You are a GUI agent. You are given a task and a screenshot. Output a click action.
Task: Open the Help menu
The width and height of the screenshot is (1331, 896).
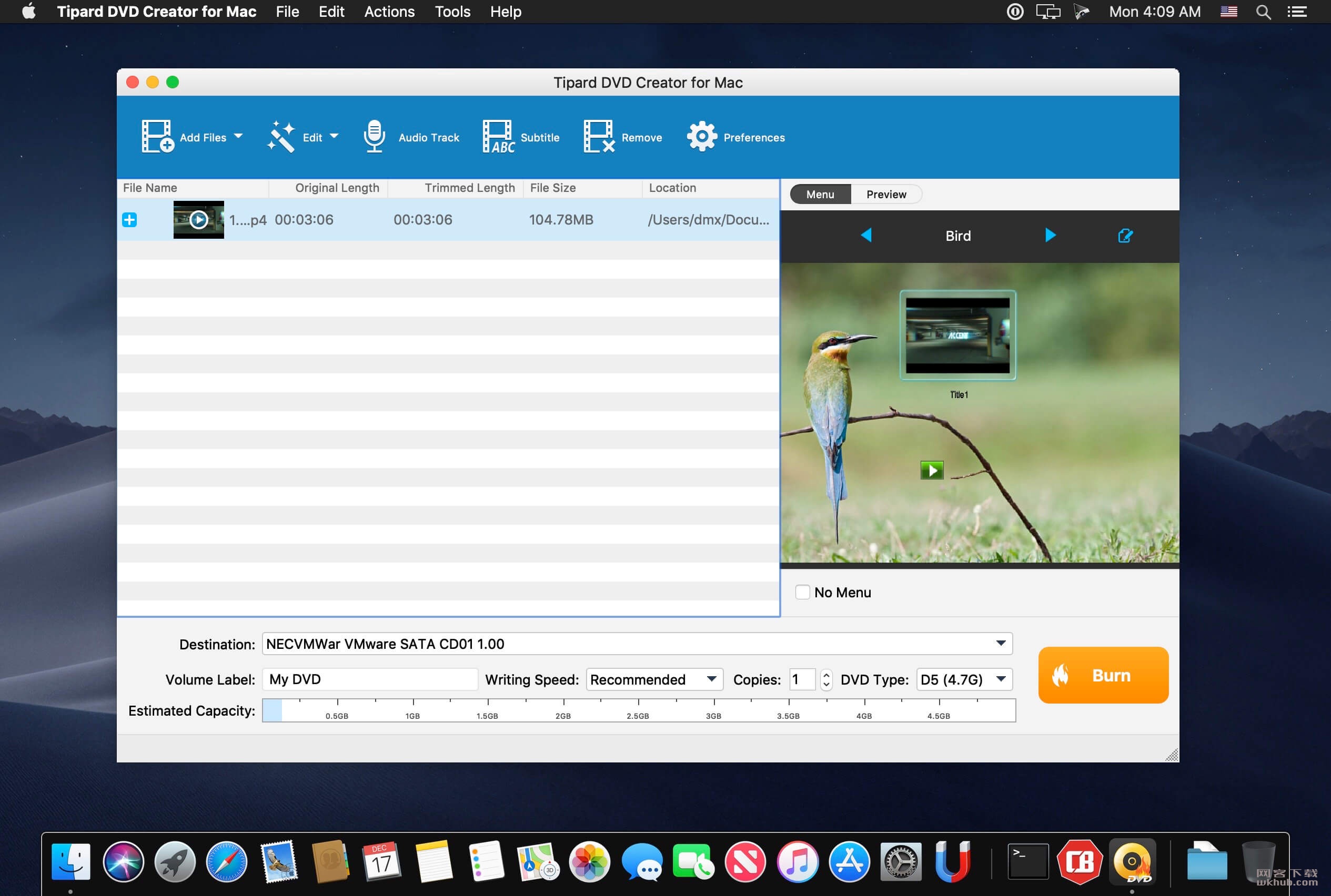(x=506, y=12)
